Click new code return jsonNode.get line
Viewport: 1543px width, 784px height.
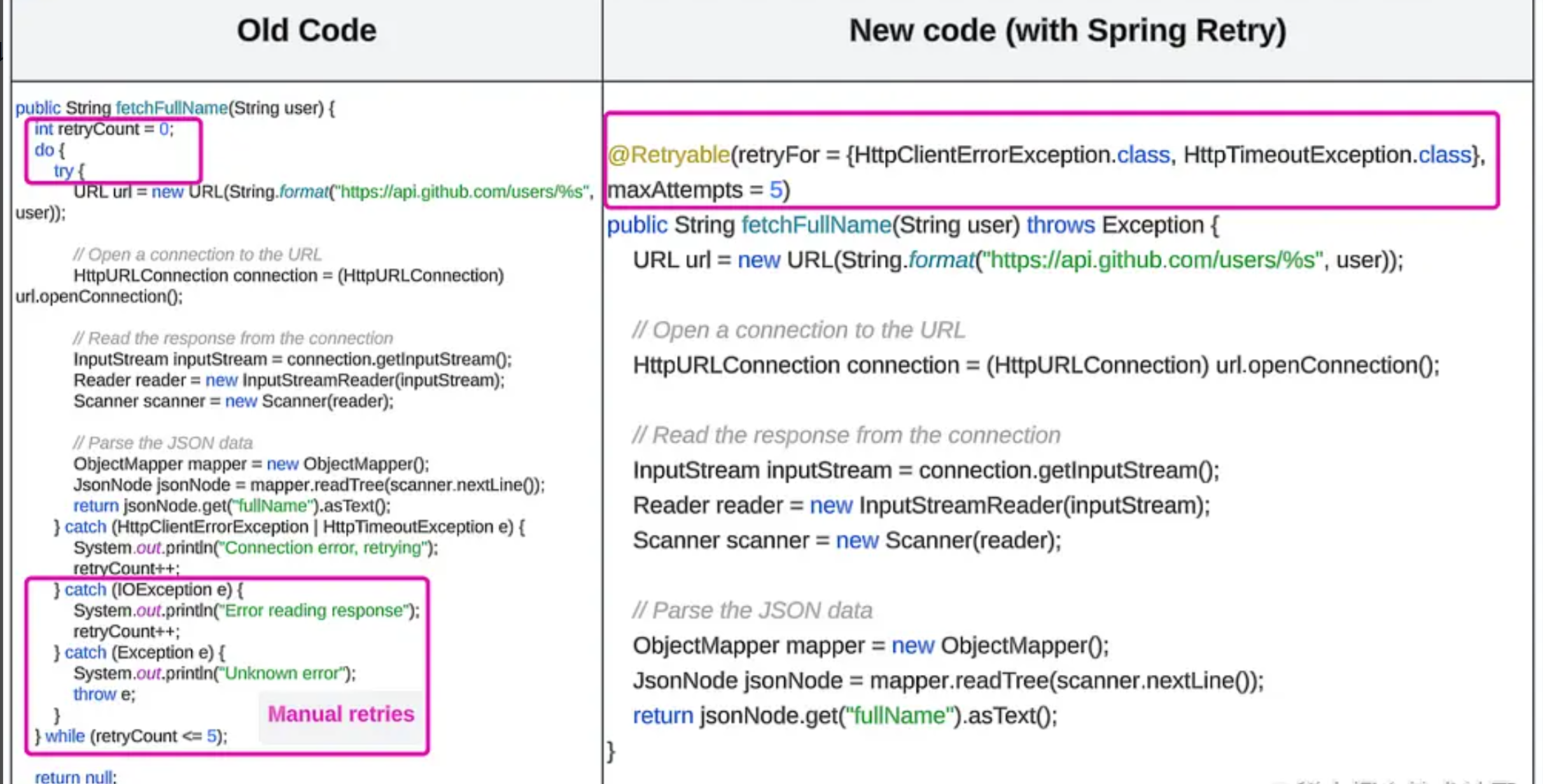845,715
